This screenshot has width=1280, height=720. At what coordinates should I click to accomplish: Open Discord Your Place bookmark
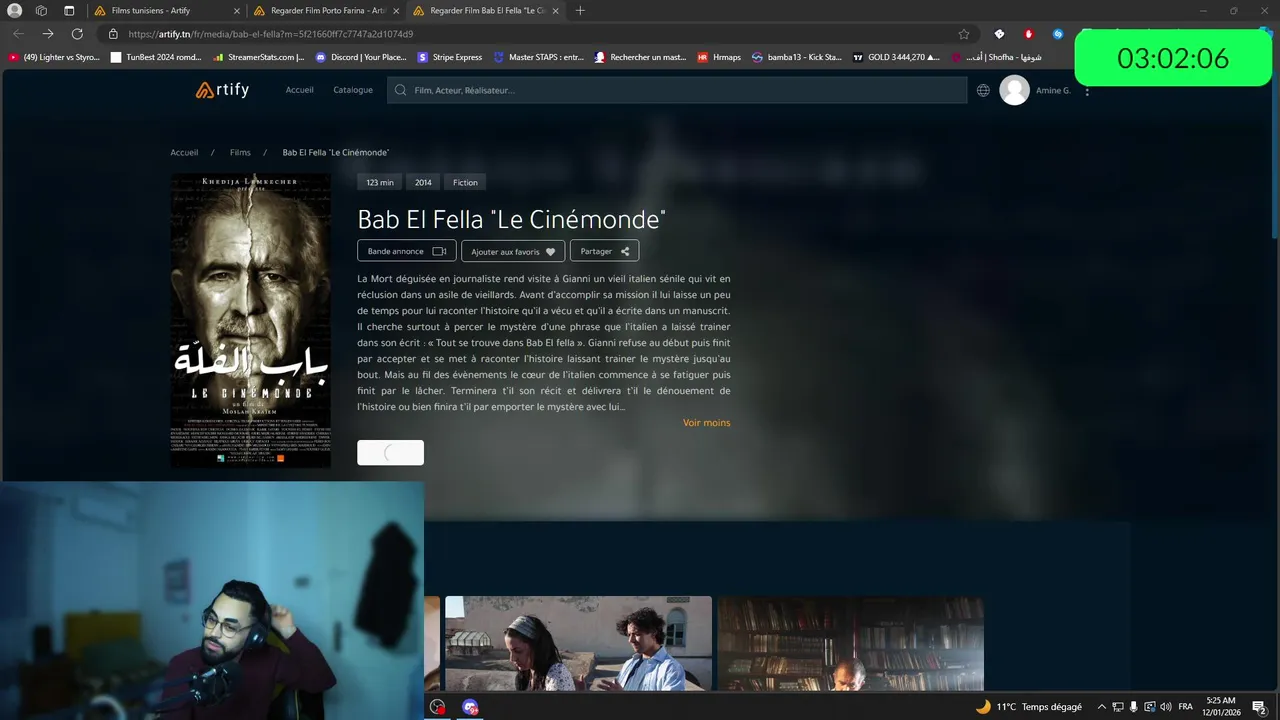coord(361,57)
